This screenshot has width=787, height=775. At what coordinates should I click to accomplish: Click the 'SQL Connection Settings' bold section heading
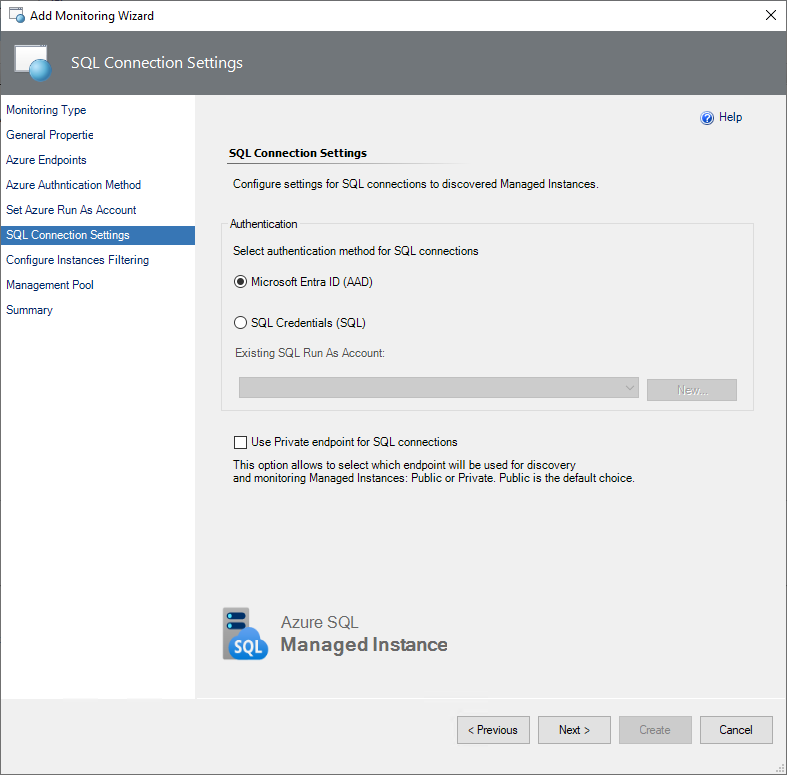tap(298, 153)
